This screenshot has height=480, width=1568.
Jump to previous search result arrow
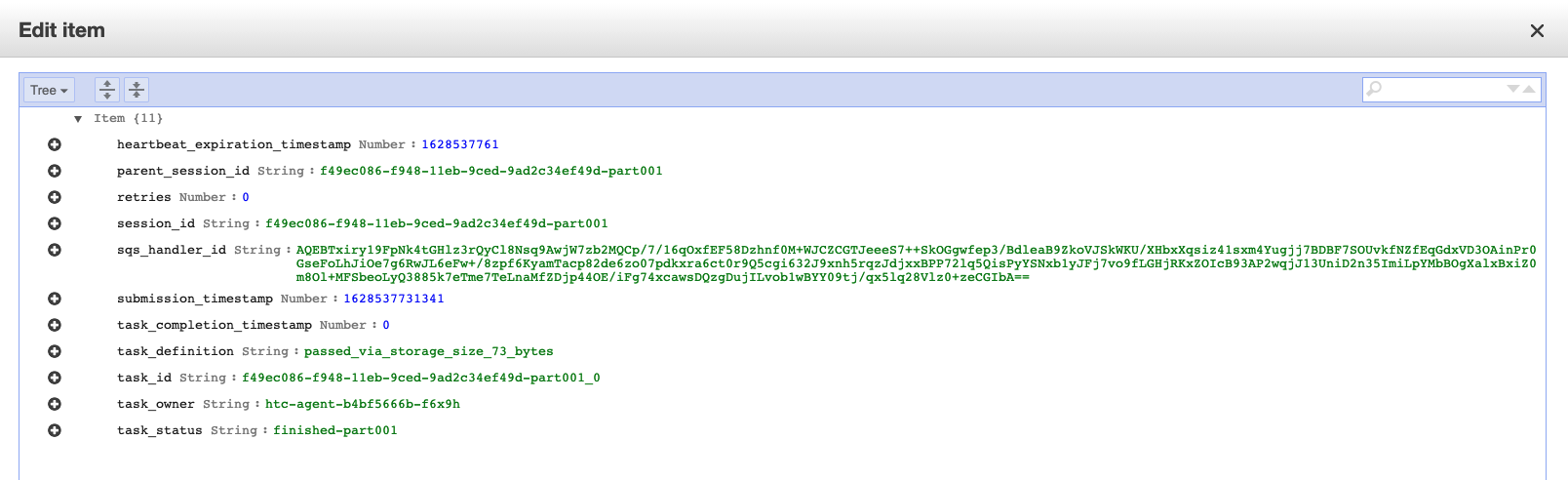tap(1529, 89)
